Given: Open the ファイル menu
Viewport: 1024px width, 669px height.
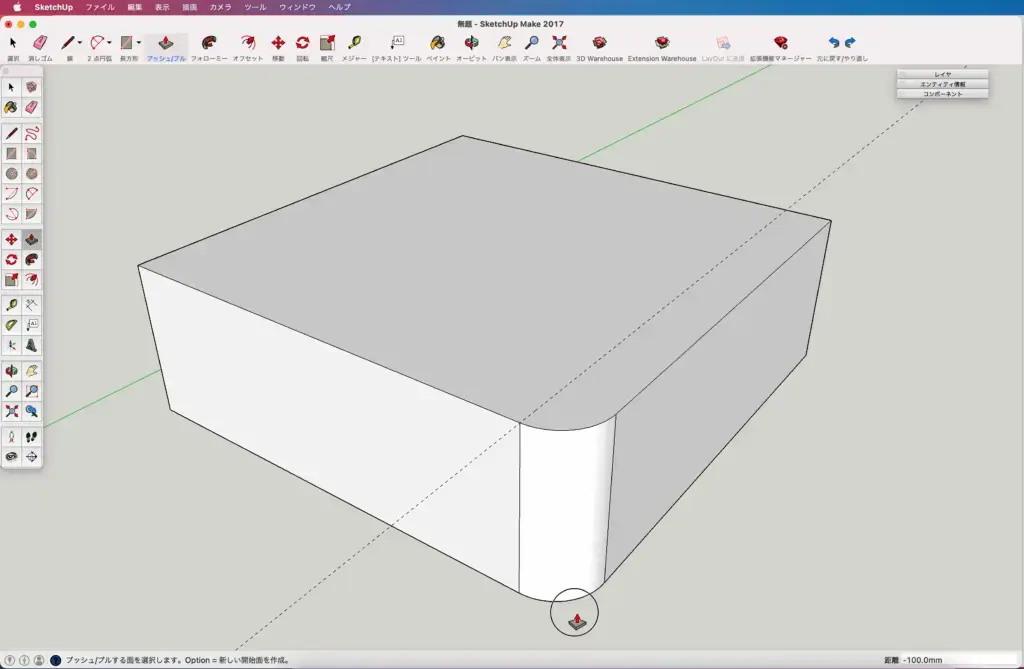Looking at the screenshot, I should tap(100, 7).
